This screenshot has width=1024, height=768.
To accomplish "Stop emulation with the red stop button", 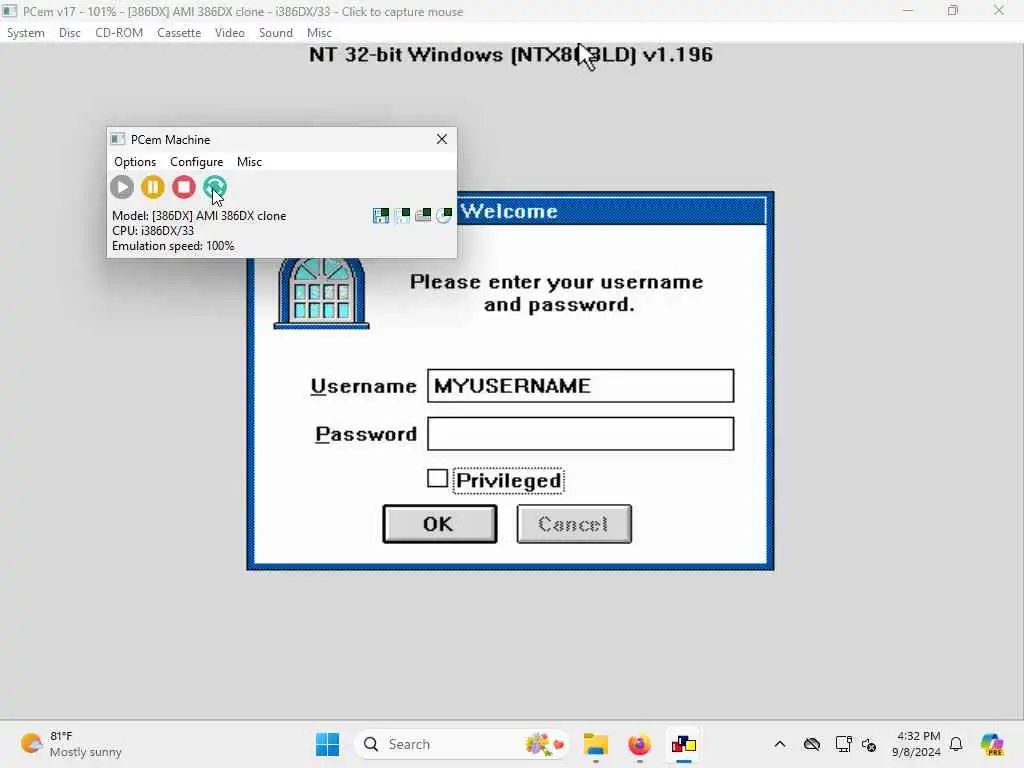I will [184, 187].
